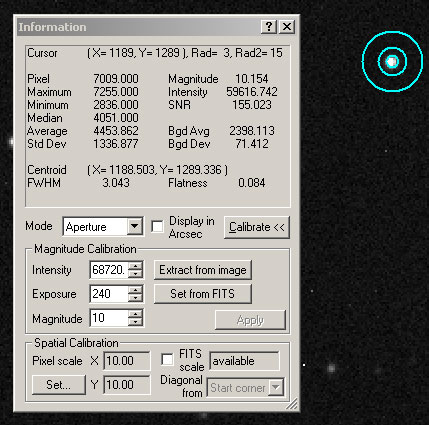
Task: Click the Calibrate << button
Action: click(x=257, y=227)
